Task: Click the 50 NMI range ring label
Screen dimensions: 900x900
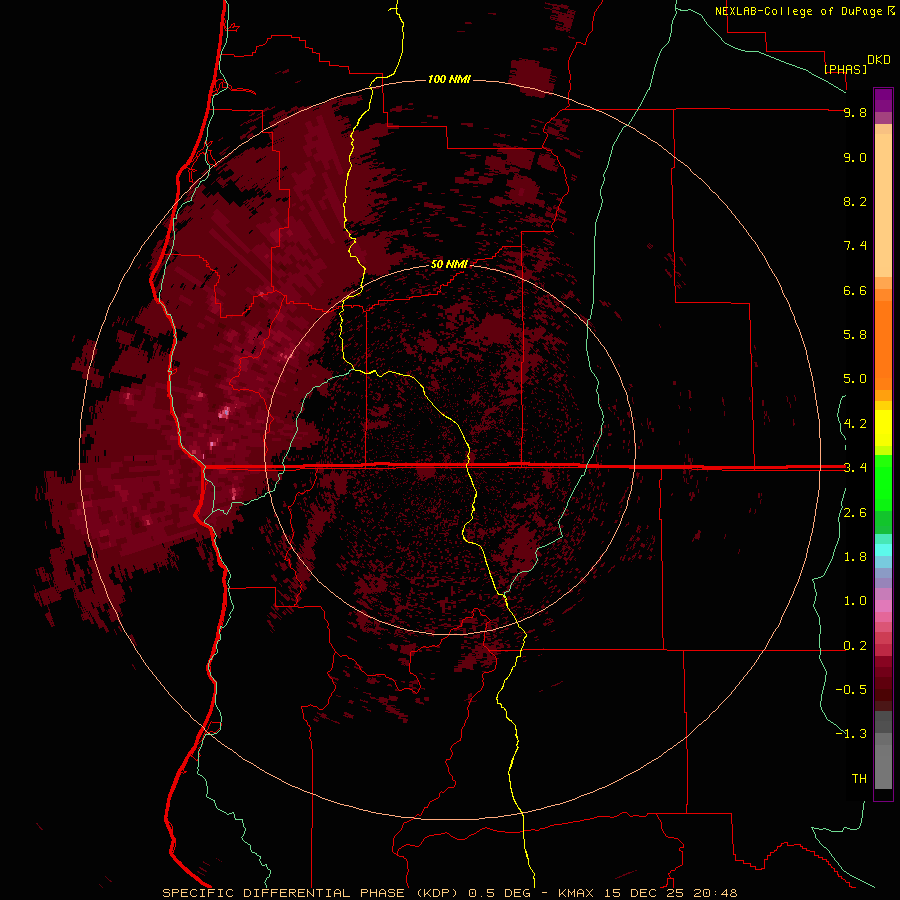Action: tap(449, 264)
